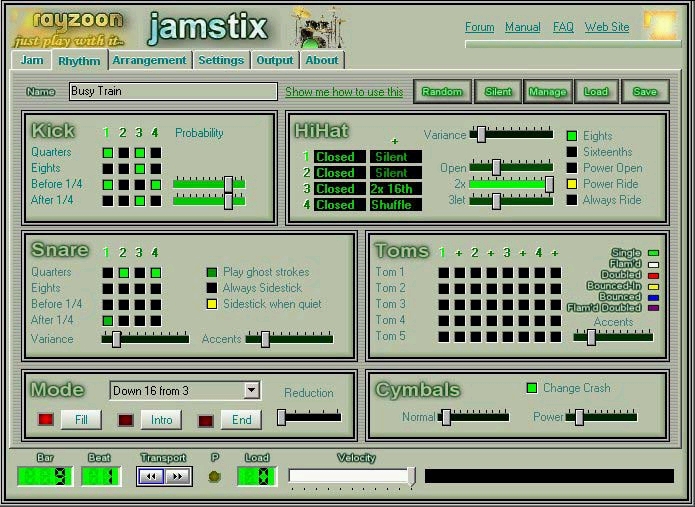Toggle Tom 1 first beat cell
Image resolution: width=695 pixels, height=507 pixels.
pos(444,273)
